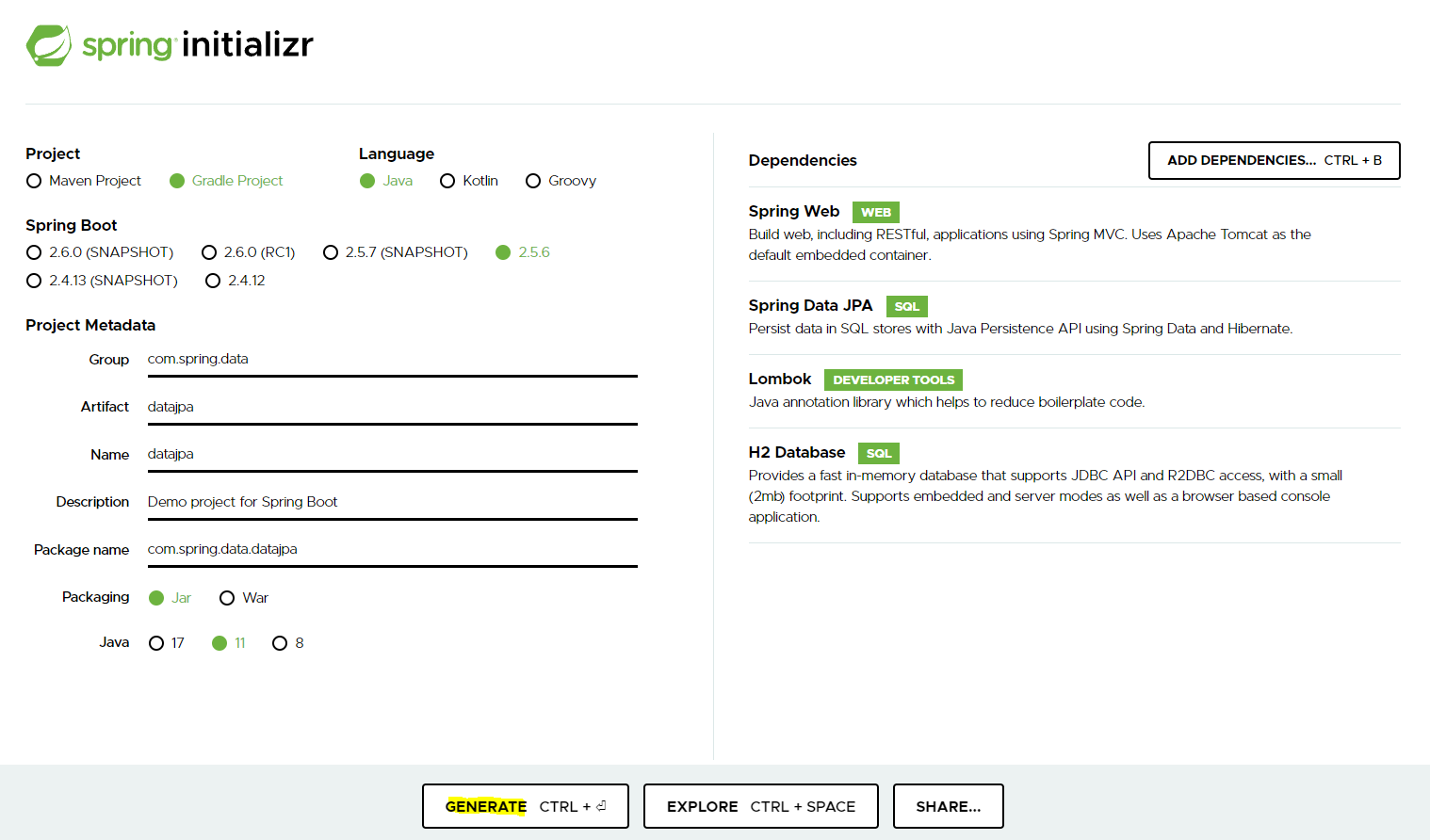Edit the Description field text
The height and width of the screenshot is (840, 1430).
393,502
